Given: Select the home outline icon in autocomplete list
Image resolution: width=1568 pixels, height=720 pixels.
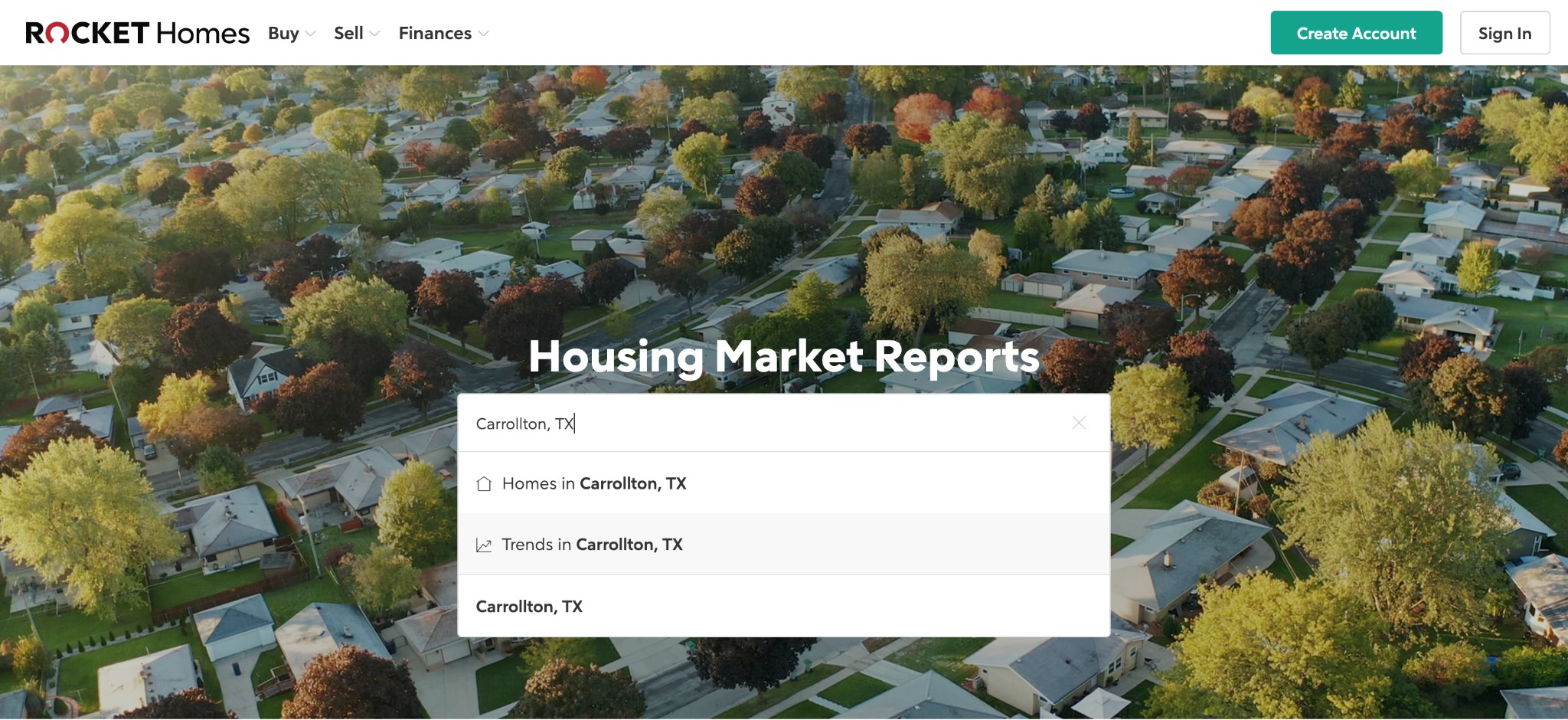Looking at the screenshot, I should (x=484, y=483).
